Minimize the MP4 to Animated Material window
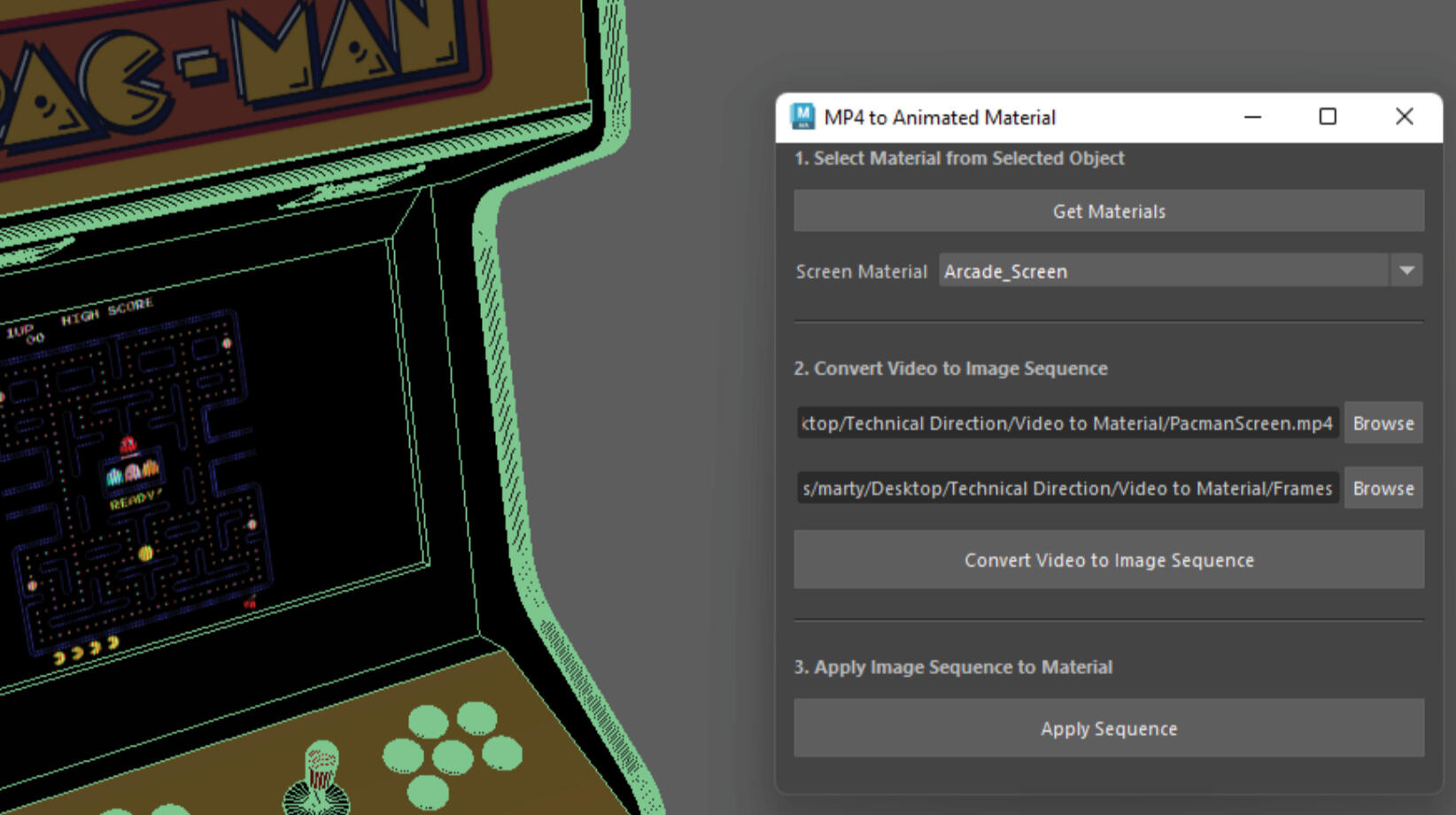 coord(1252,117)
